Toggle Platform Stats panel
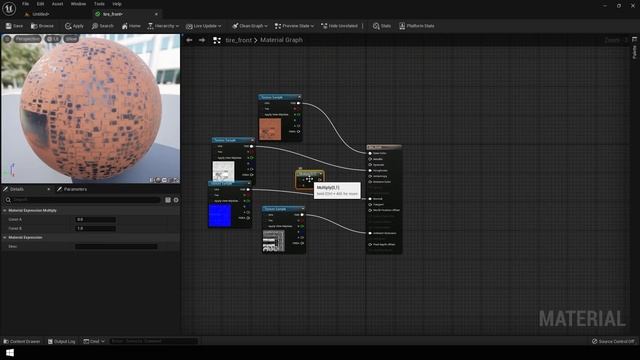640x360 pixels. click(417, 26)
